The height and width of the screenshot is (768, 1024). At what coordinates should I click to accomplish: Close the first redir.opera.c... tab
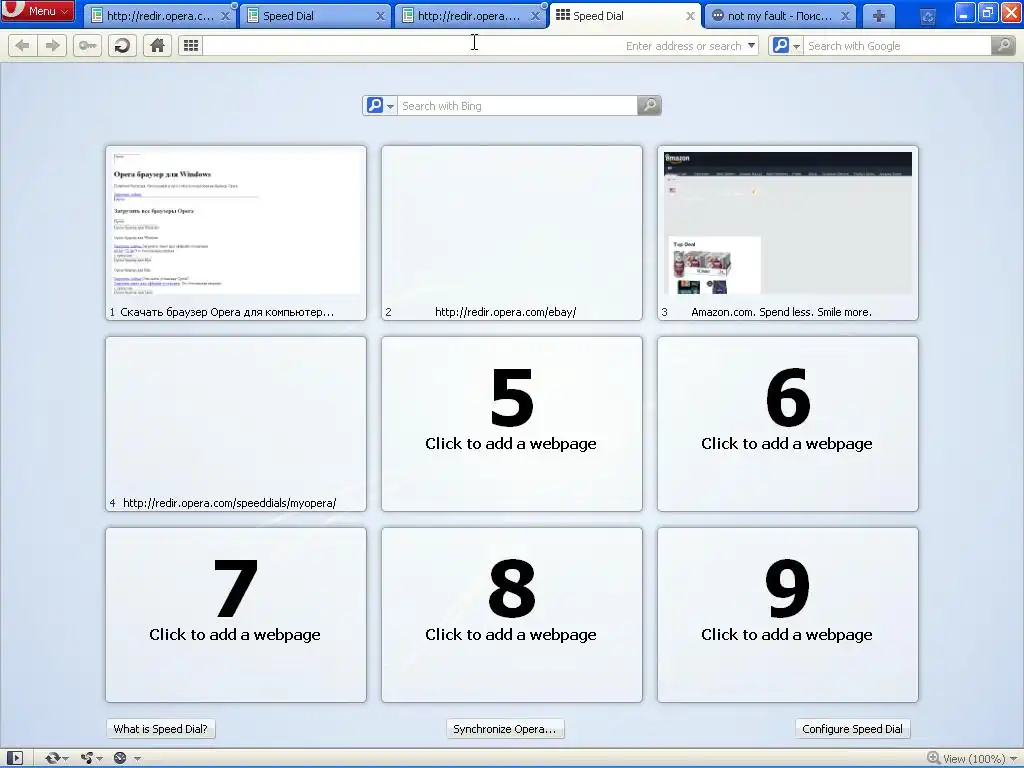pos(225,16)
